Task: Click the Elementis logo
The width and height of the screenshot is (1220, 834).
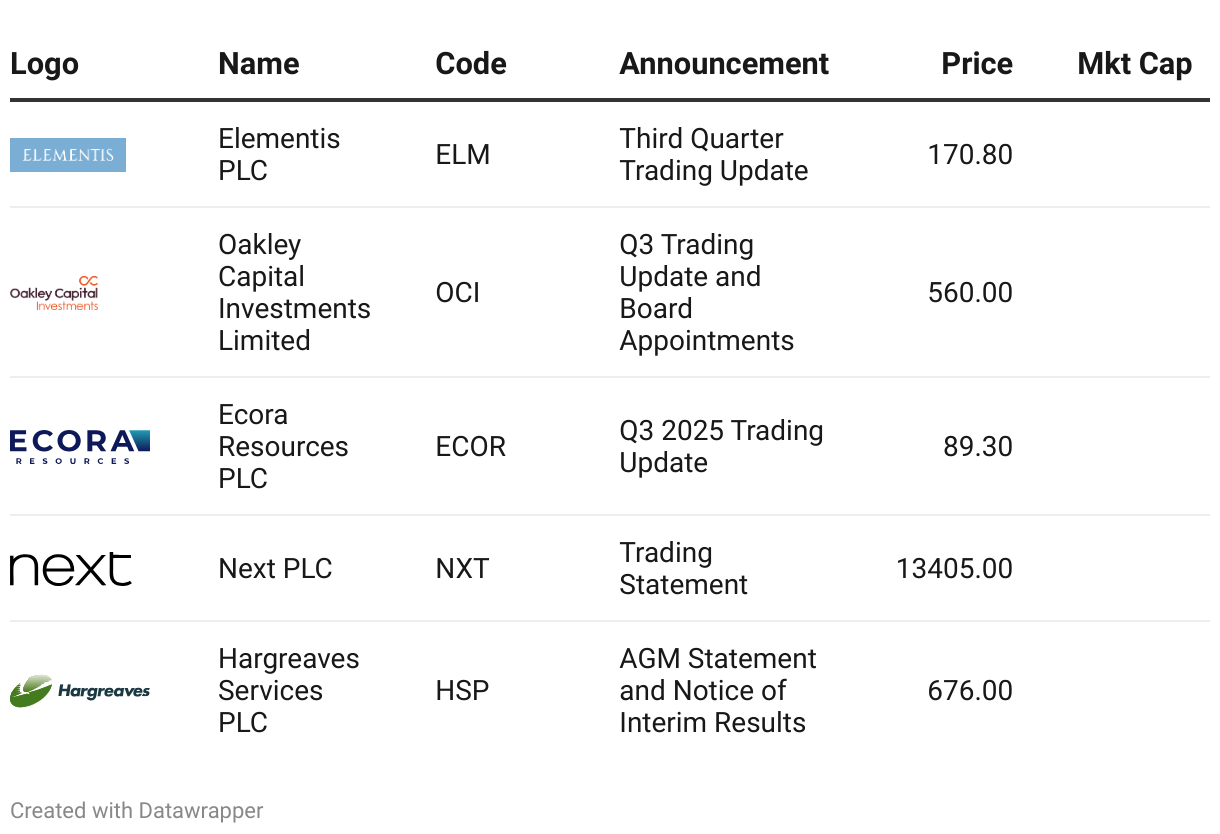Action: tap(68, 155)
